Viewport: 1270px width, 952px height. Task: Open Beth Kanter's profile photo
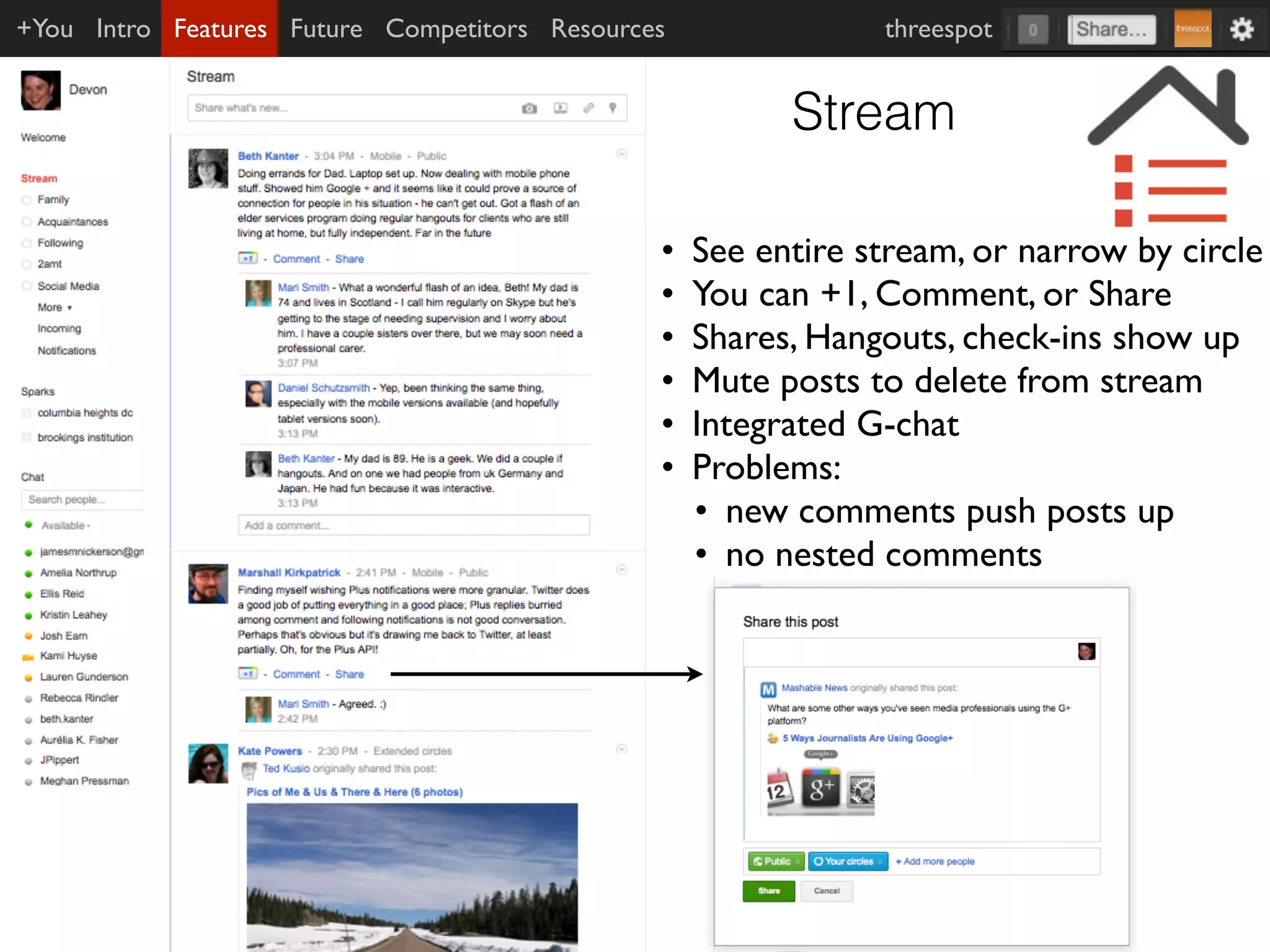coord(208,168)
